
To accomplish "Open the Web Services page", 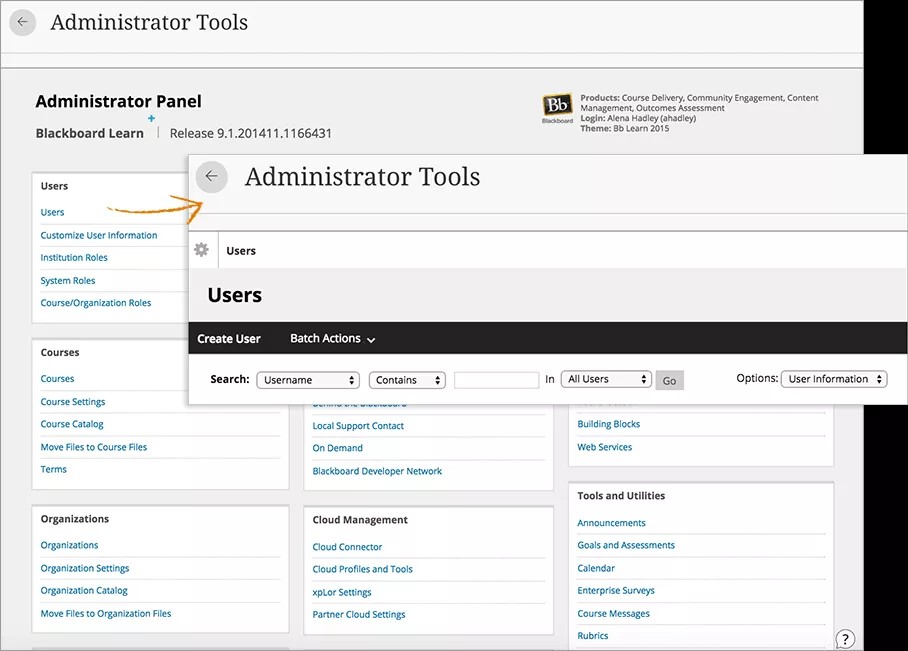I will (x=602, y=447).
